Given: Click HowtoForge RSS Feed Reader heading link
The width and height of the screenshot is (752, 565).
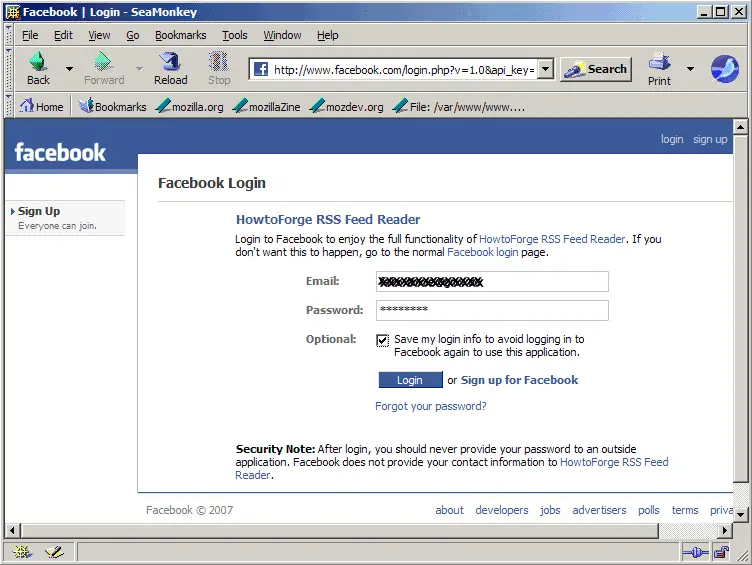Looking at the screenshot, I should pyautogui.click(x=328, y=220).
